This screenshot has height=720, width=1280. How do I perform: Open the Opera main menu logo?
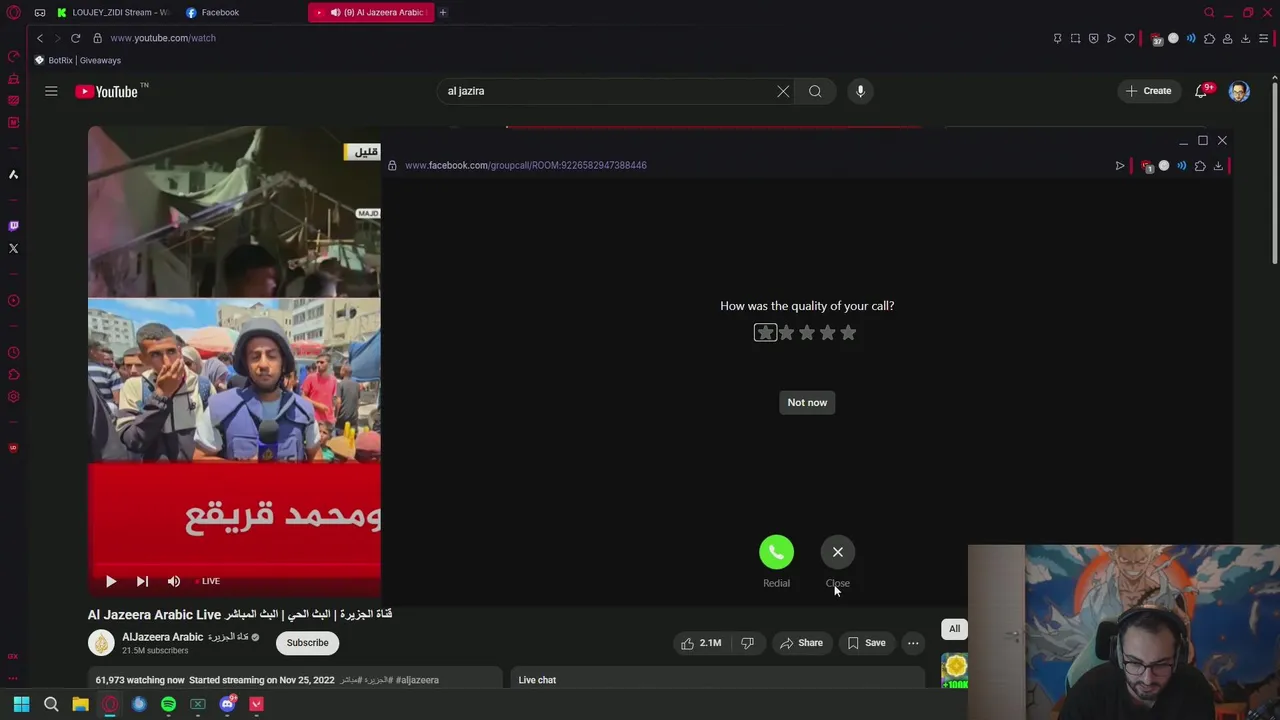click(13, 13)
